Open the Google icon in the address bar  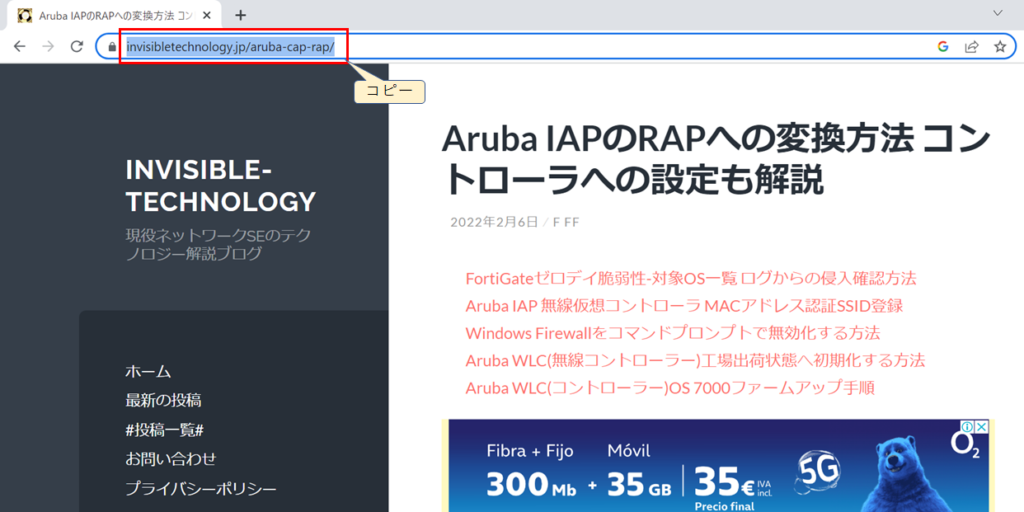pyautogui.click(x=942, y=46)
